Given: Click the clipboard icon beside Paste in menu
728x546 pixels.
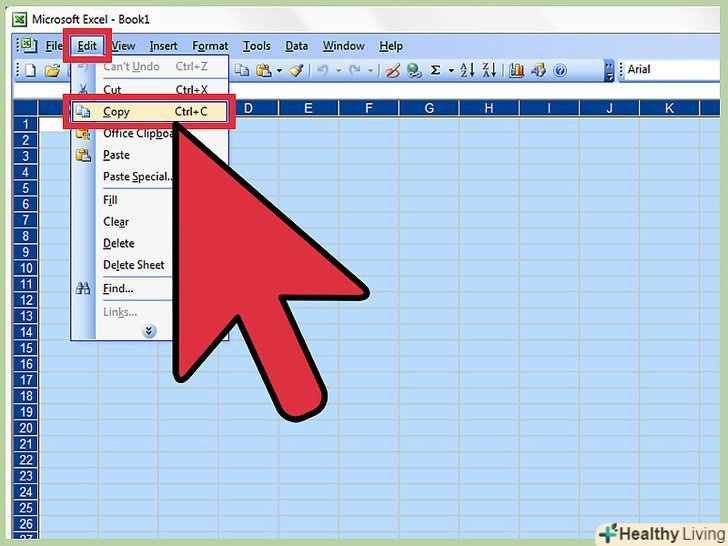Looking at the screenshot, I should 83,155.
